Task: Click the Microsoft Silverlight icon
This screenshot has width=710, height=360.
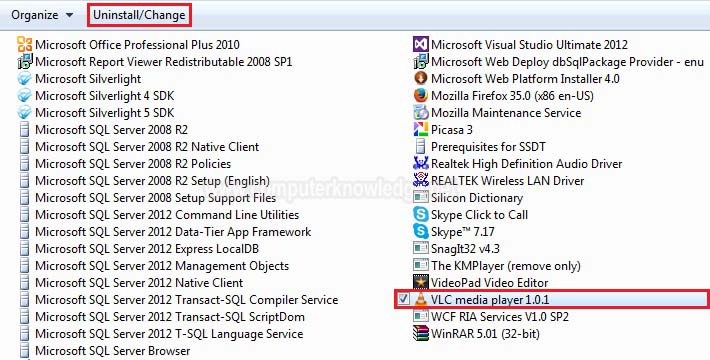Action: click(24, 79)
